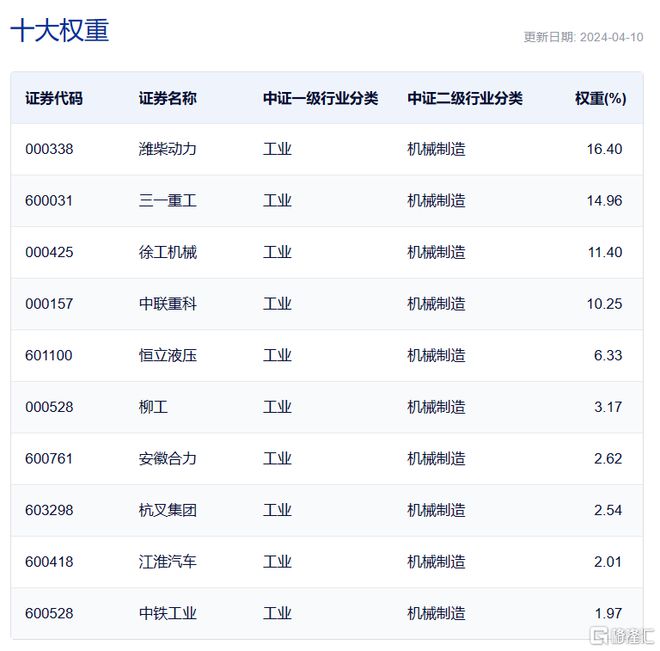Screen dimensions: 660x651
Task: Select security name 安徽合力
Action: click(x=168, y=459)
